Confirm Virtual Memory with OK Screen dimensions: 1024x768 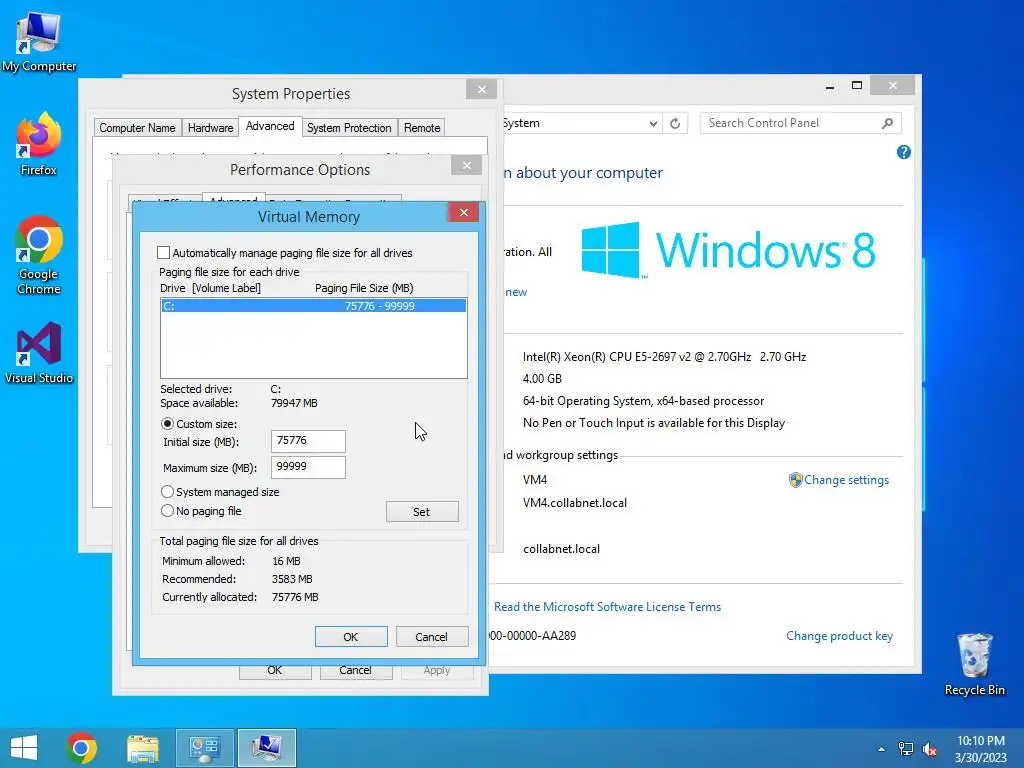(351, 637)
